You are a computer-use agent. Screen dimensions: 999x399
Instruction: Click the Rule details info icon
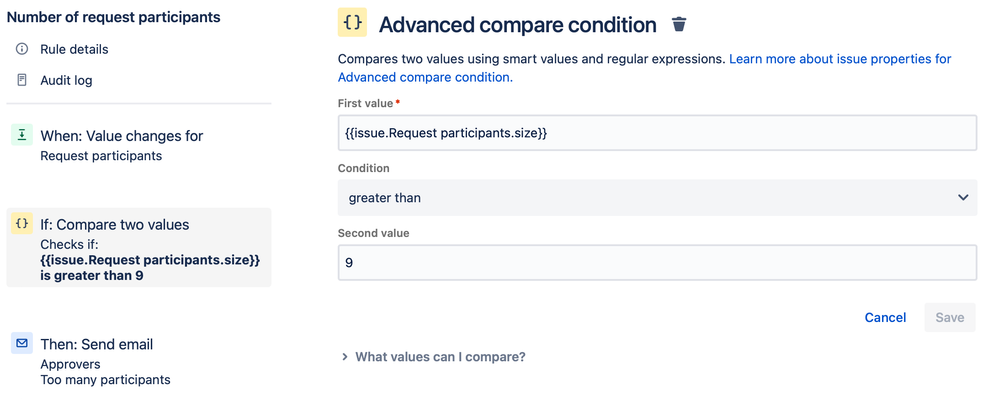22,49
